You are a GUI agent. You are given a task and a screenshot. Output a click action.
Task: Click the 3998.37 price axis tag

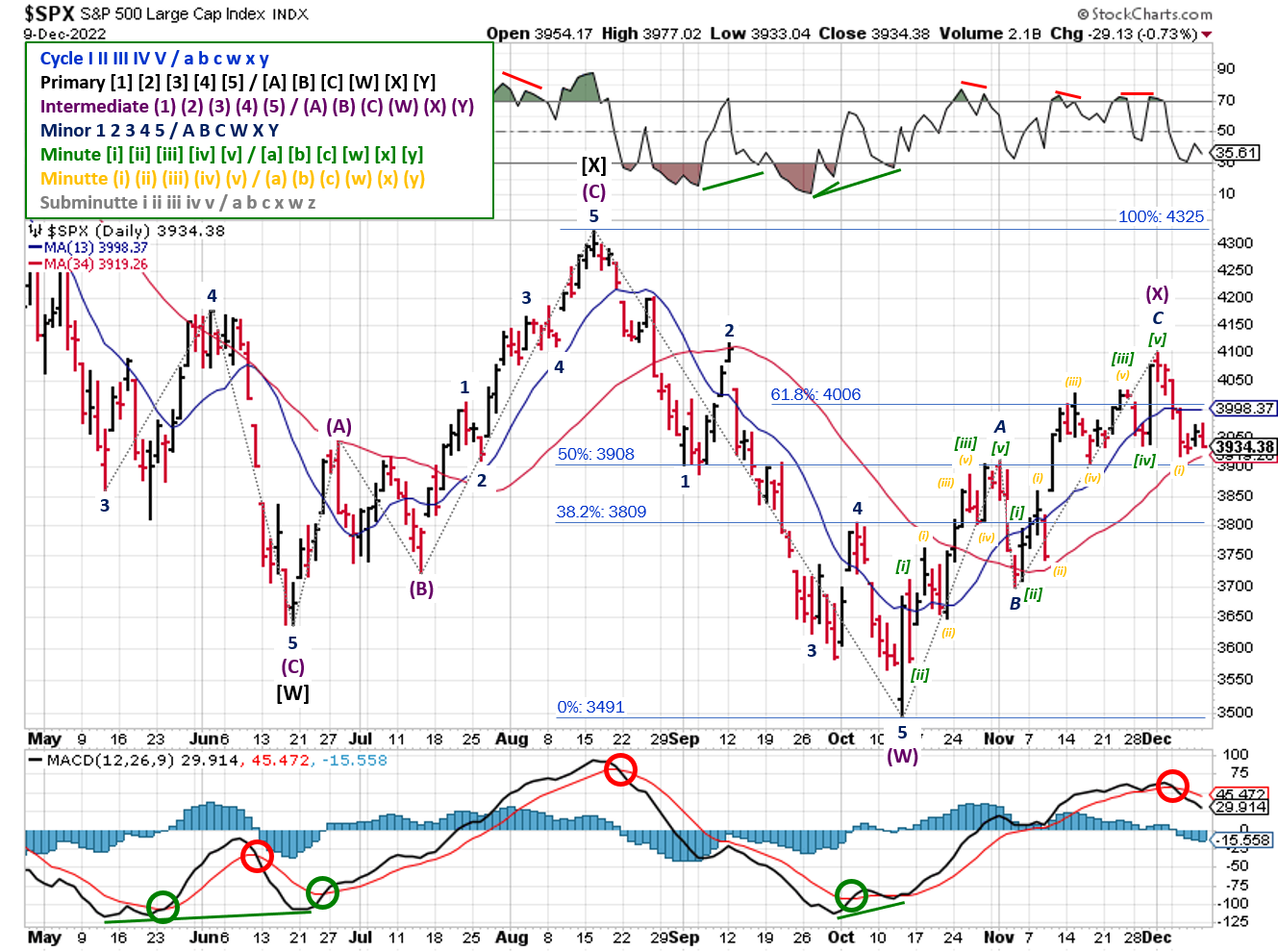(x=1244, y=409)
